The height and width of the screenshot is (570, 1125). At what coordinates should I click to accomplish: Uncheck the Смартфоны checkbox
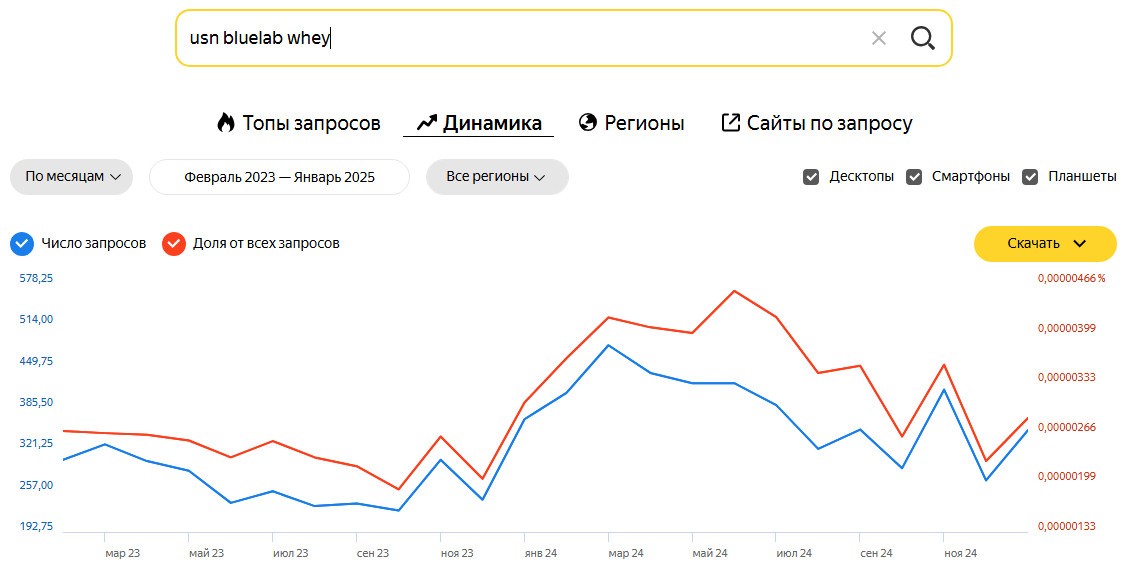pyautogui.click(x=914, y=177)
